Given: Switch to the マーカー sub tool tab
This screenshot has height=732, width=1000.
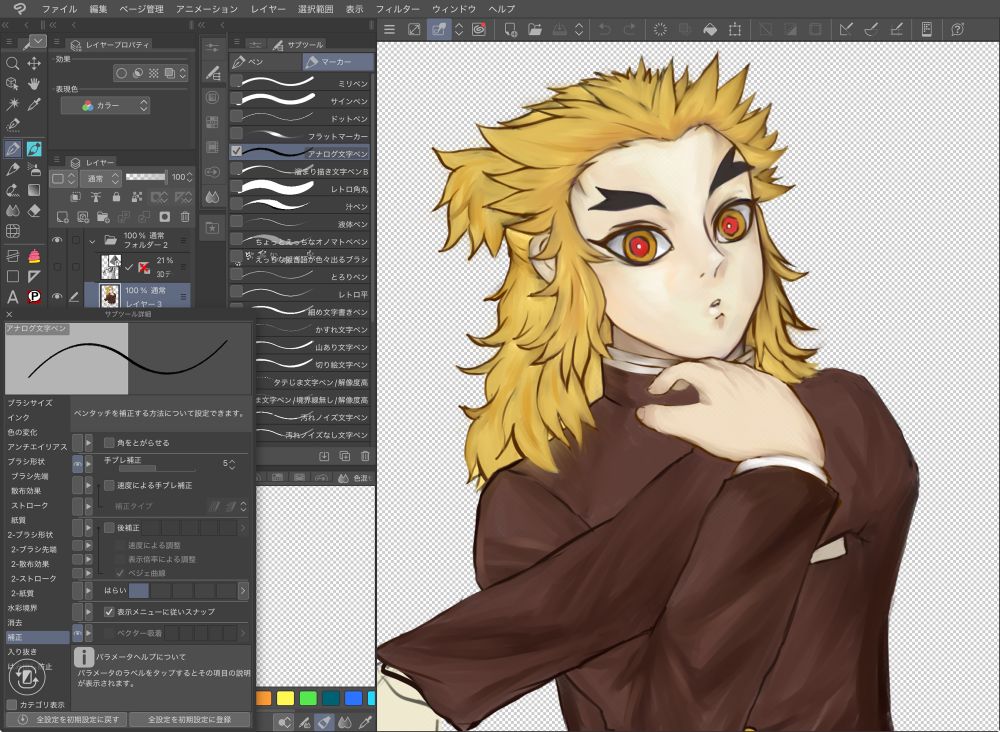Looking at the screenshot, I should point(337,62).
